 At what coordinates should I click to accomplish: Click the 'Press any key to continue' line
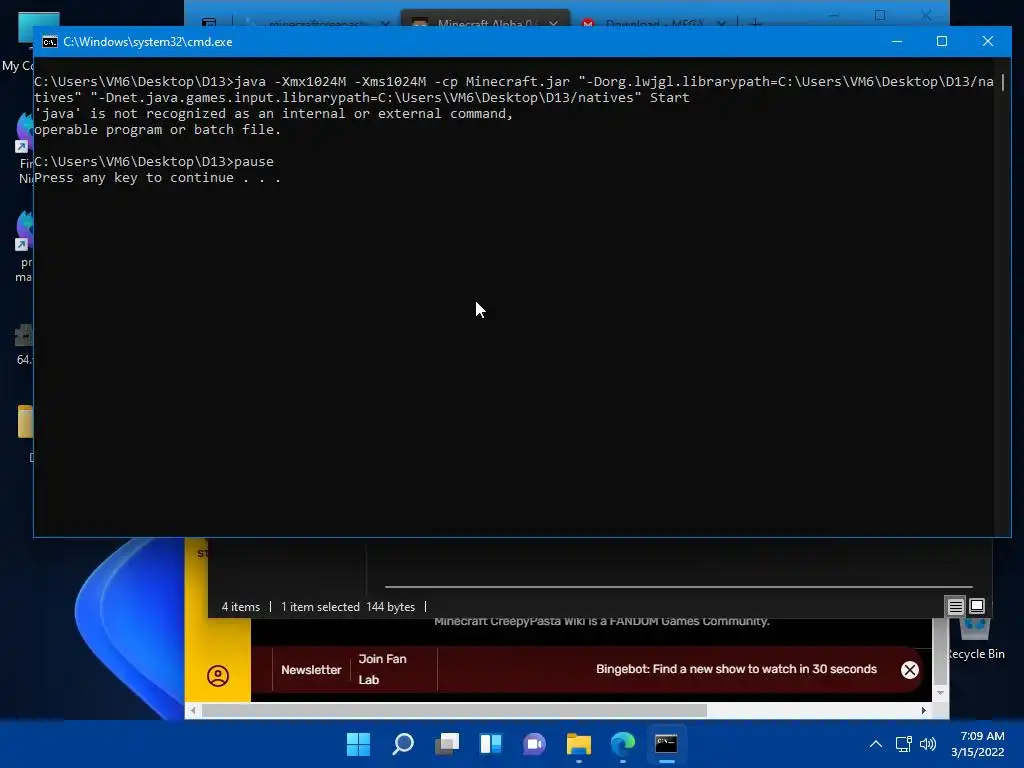(x=157, y=178)
